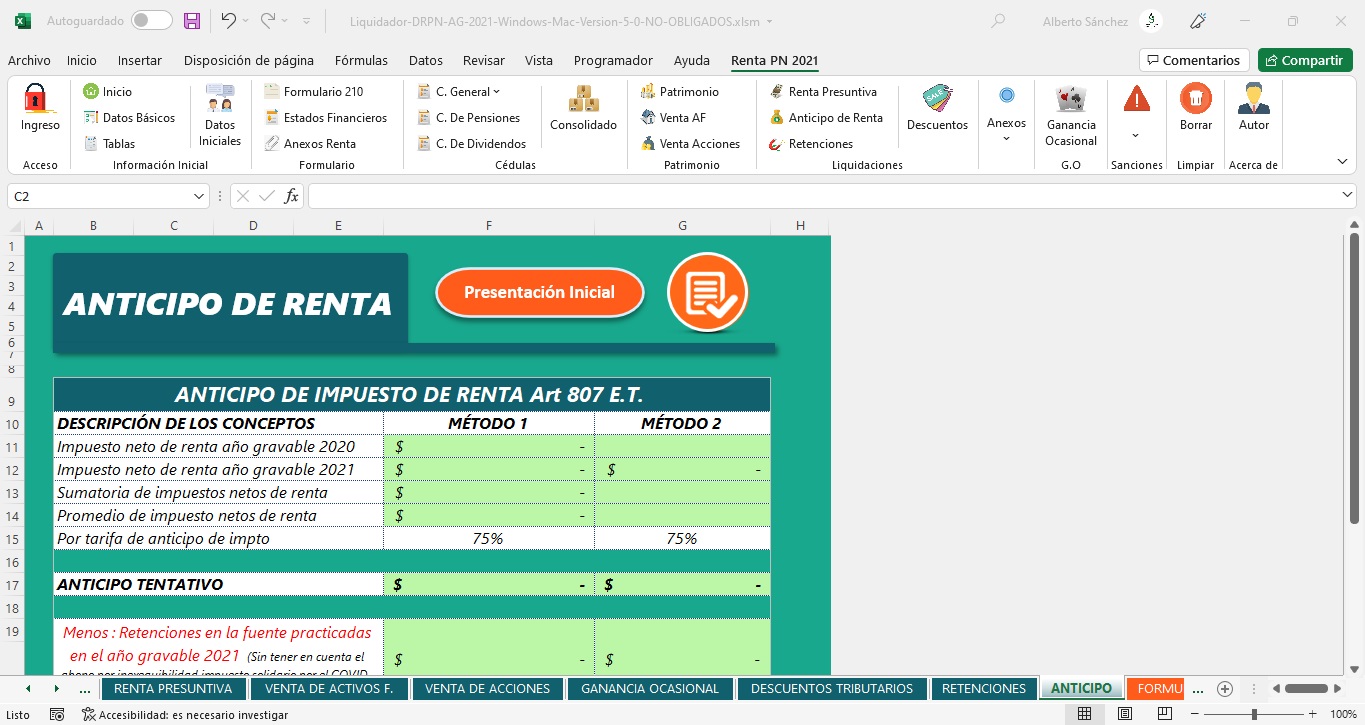This screenshot has width=1365, height=725.
Task: Expand the Anexos dropdown
Action: 1006,138
